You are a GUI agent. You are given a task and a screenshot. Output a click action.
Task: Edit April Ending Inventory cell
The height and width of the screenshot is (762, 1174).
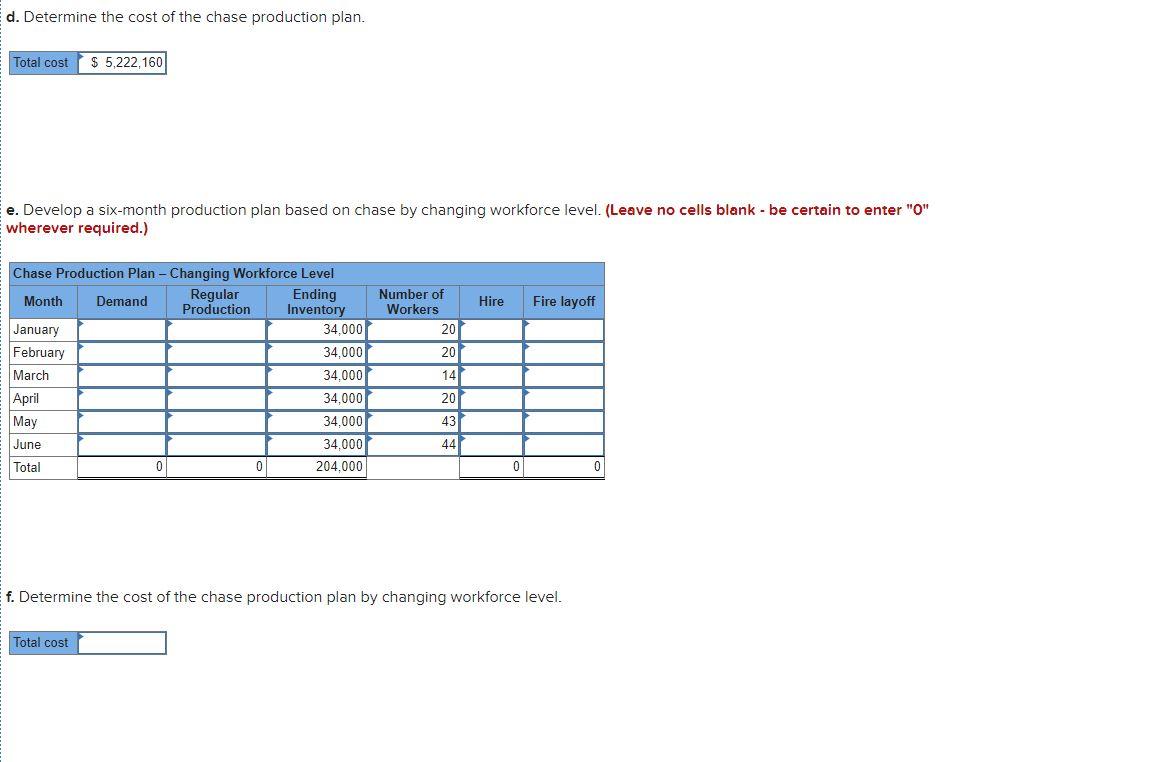[316, 399]
